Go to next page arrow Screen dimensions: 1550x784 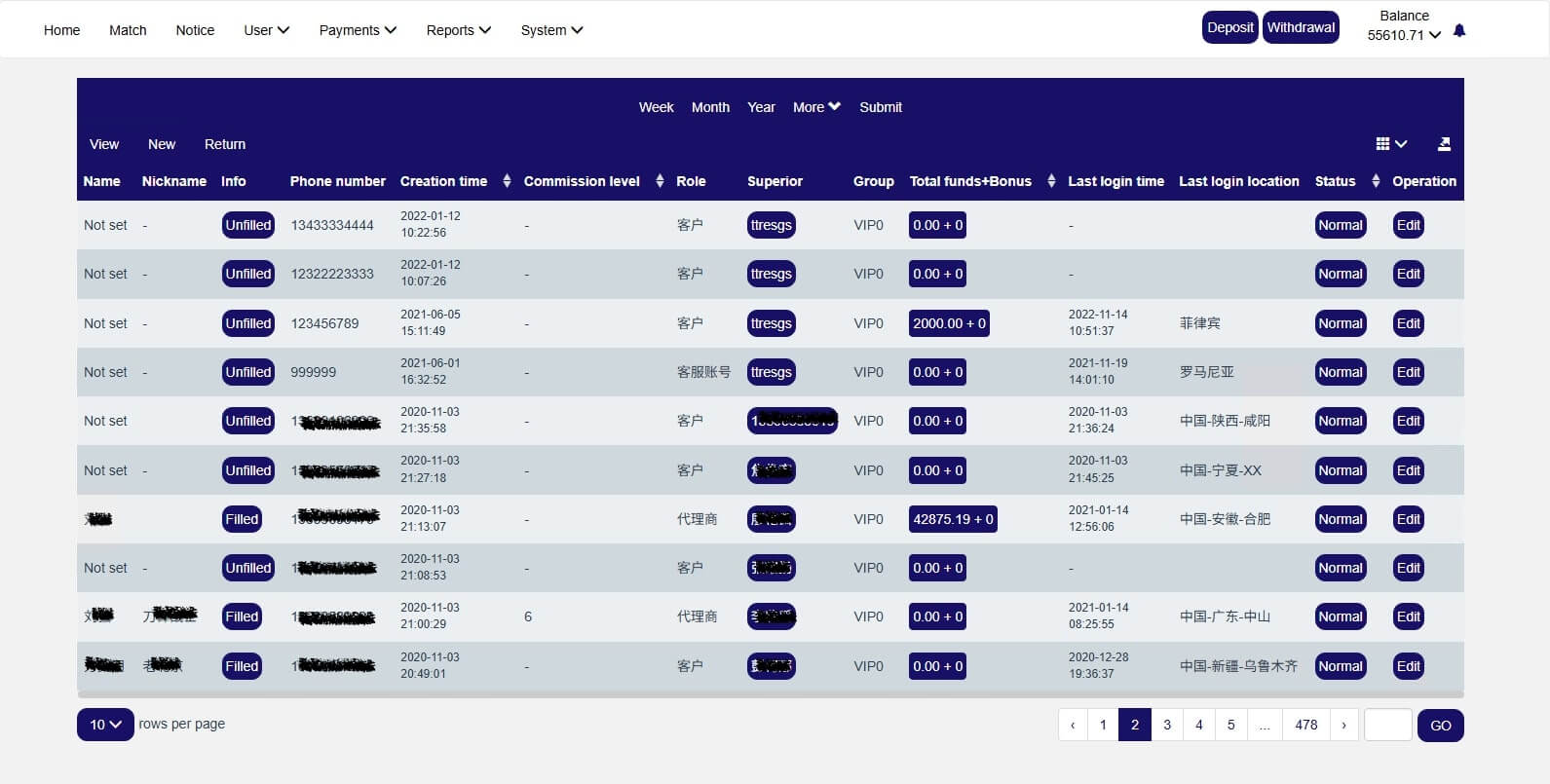pos(1343,725)
